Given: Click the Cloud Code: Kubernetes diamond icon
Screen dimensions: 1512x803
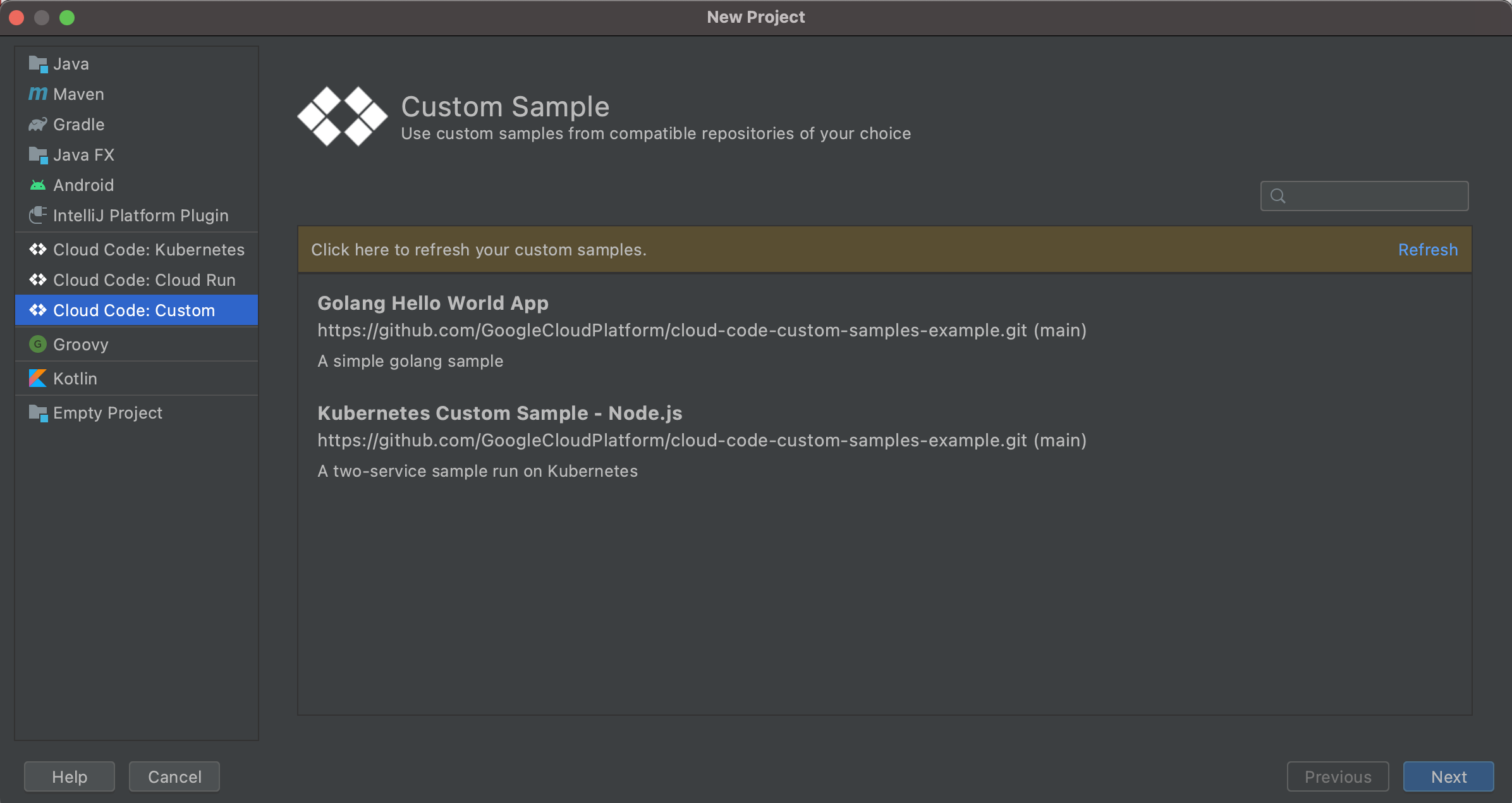Looking at the screenshot, I should [37, 249].
